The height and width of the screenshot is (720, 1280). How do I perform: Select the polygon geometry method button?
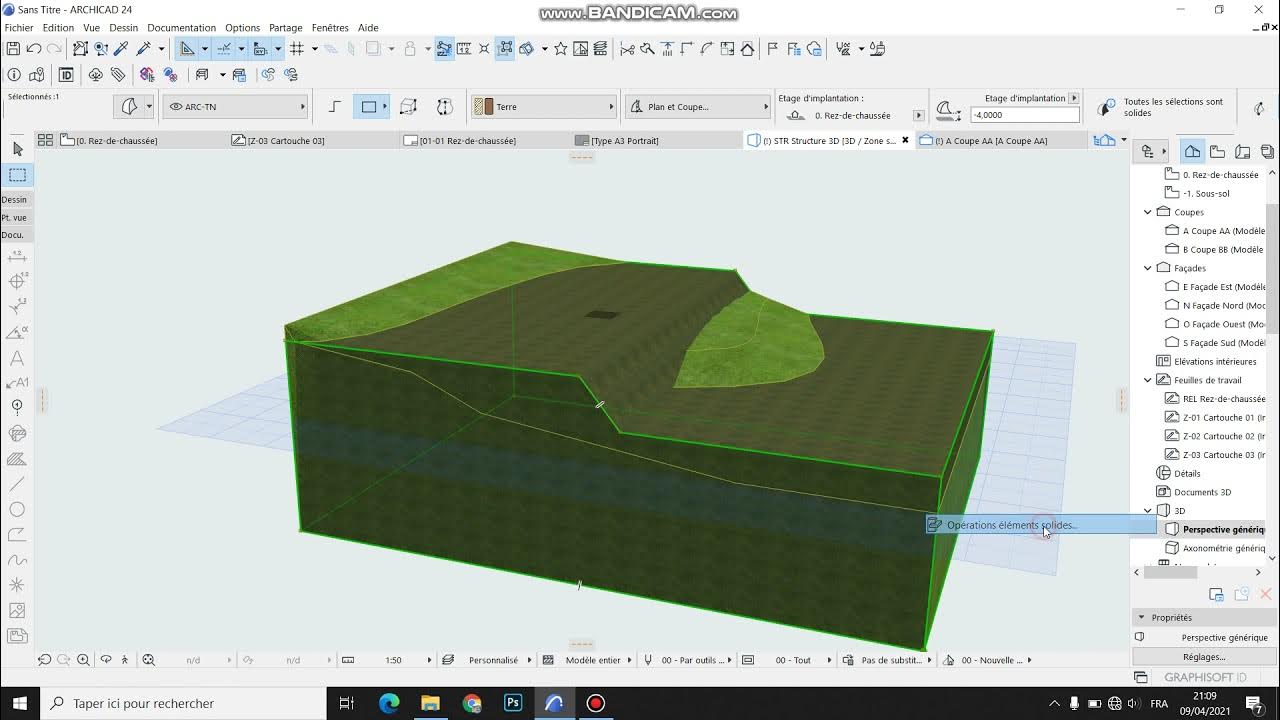(x=335, y=107)
